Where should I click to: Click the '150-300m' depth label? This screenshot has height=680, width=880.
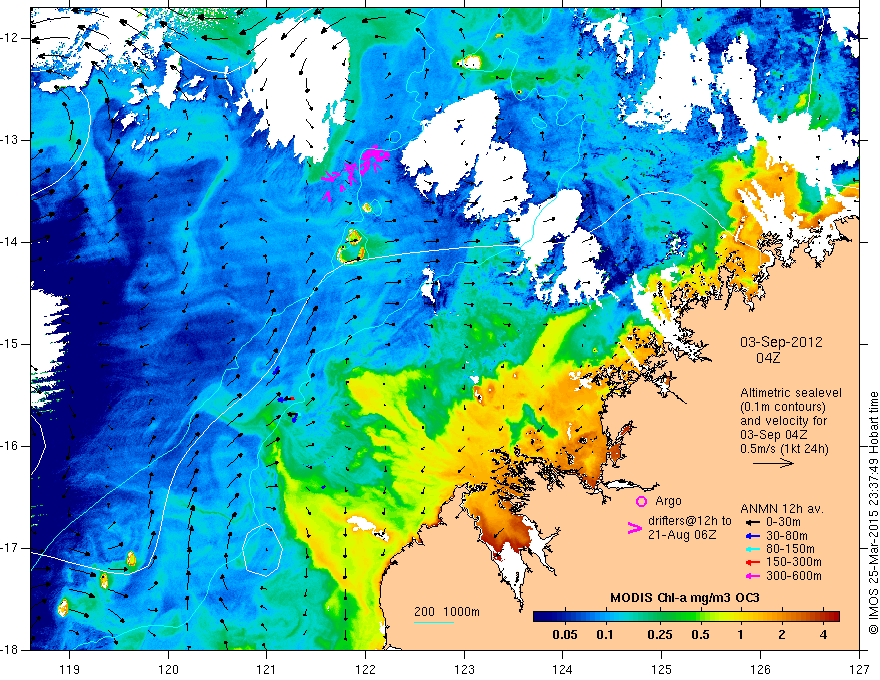pos(794,562)
